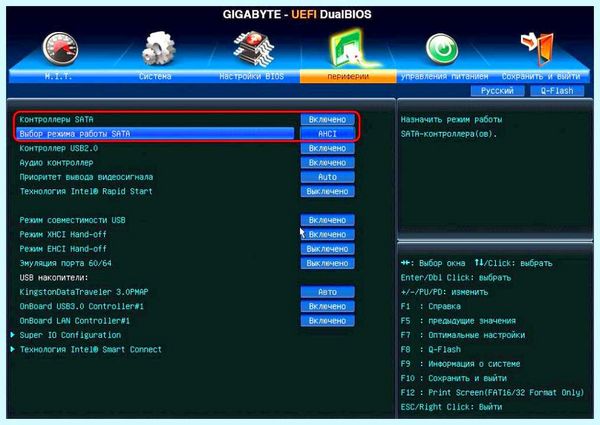Select Выбор режима работы SATA row
Screen dimensions: 600x425
[x=155, y=134]
